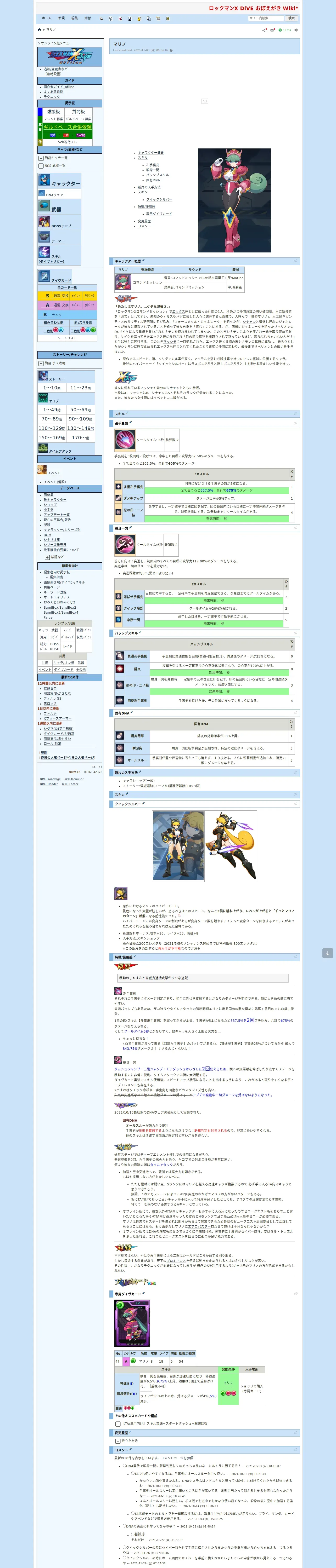Open the 三色別 card color link
Screen dimensions: 336x1568
[x=75, y=331]
